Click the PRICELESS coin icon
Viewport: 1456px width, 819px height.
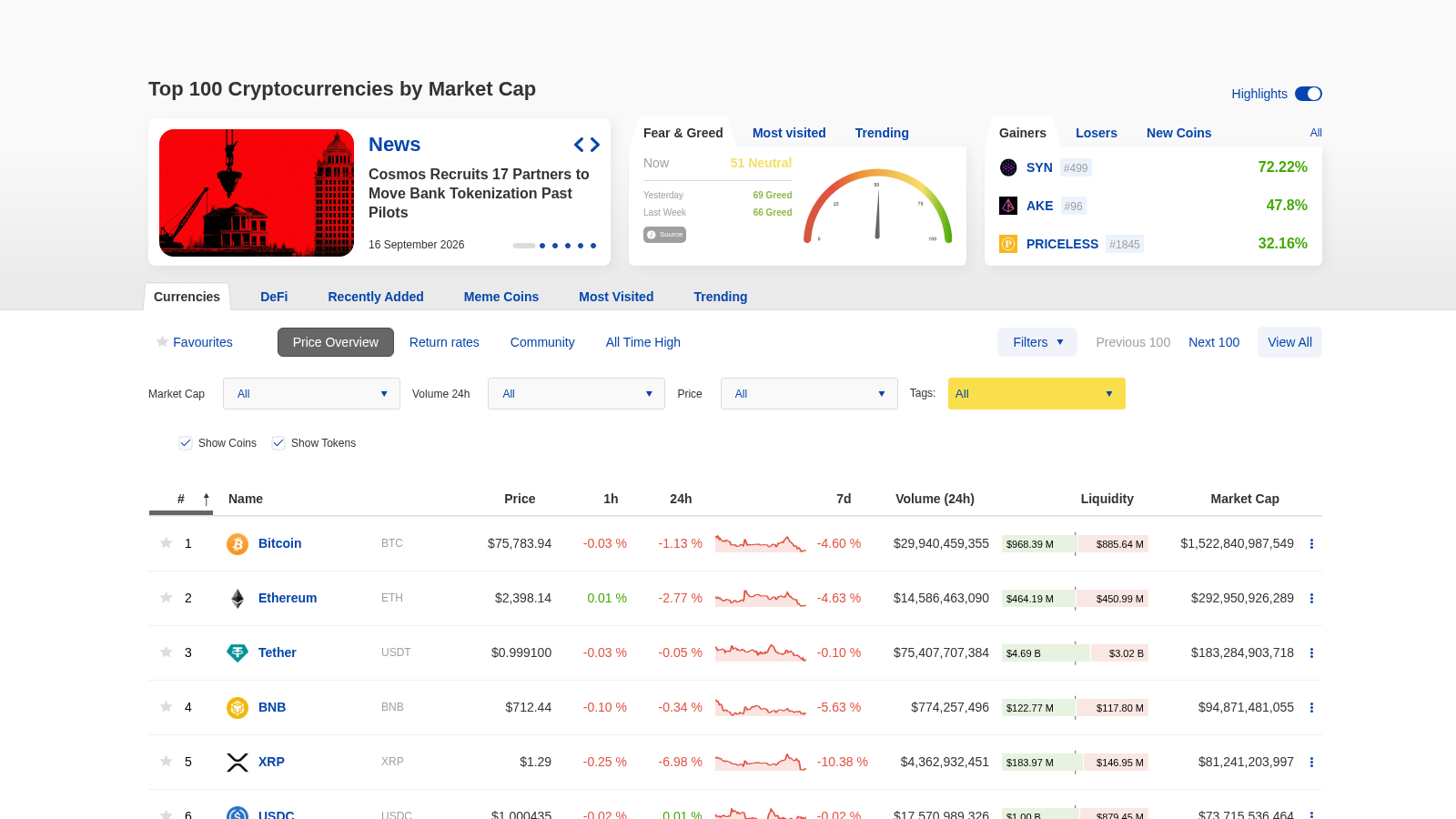click(1008, 244)
